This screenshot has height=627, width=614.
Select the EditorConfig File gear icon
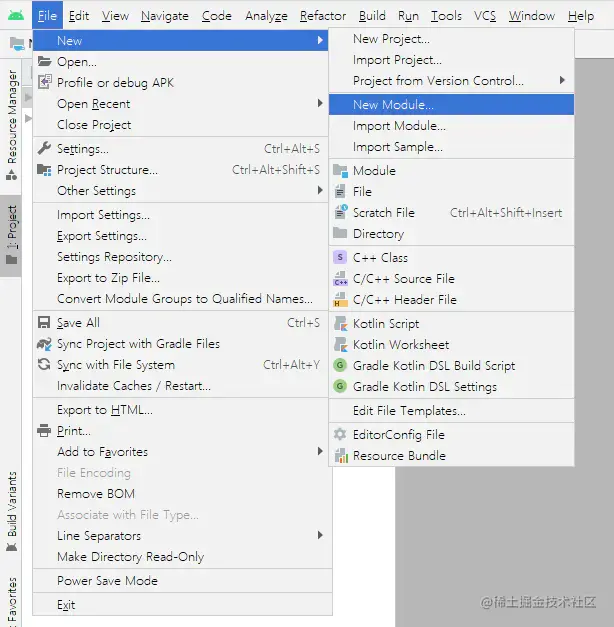(340, 434)
